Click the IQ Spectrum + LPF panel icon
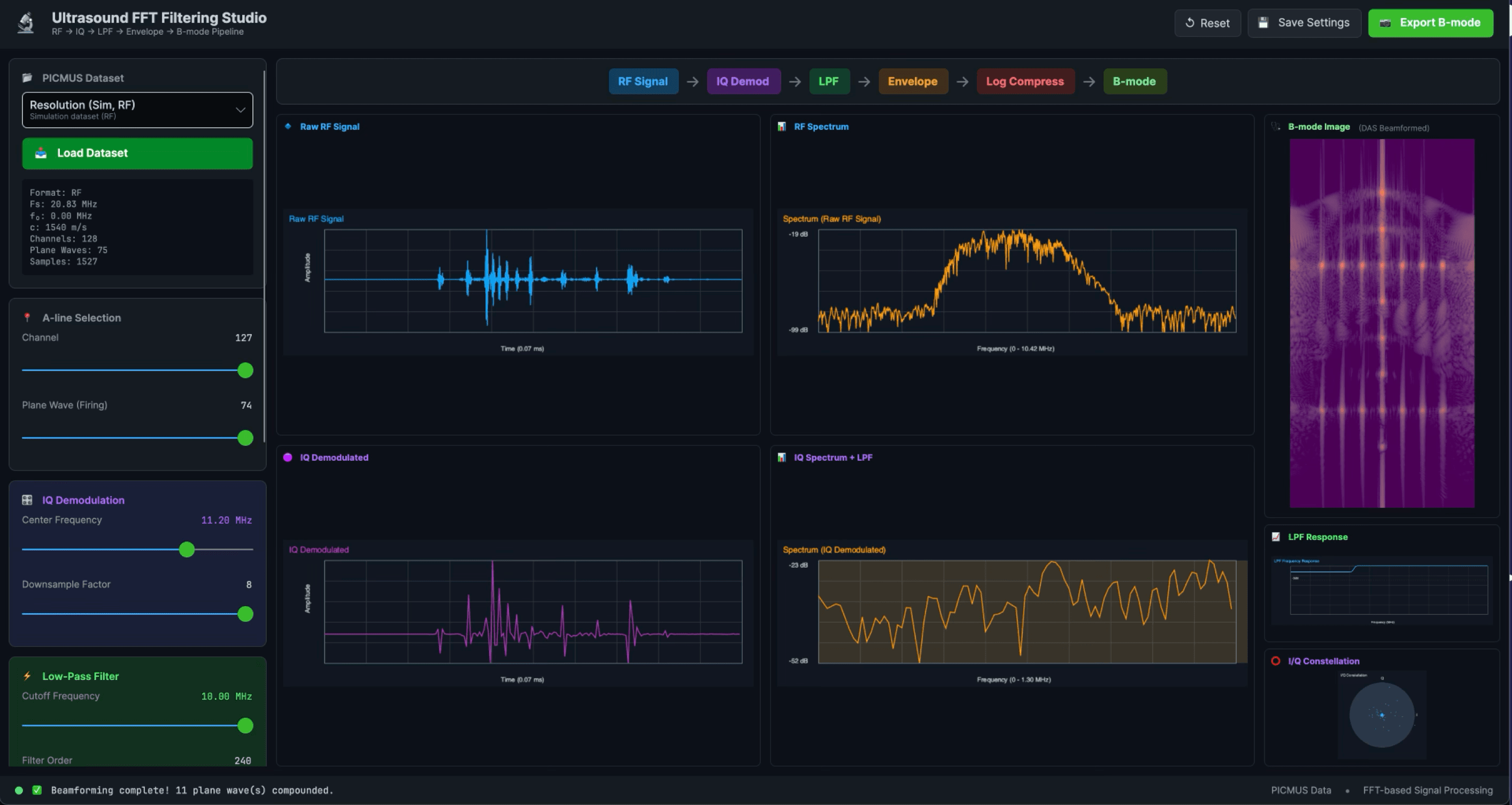 tap(782, 457)
